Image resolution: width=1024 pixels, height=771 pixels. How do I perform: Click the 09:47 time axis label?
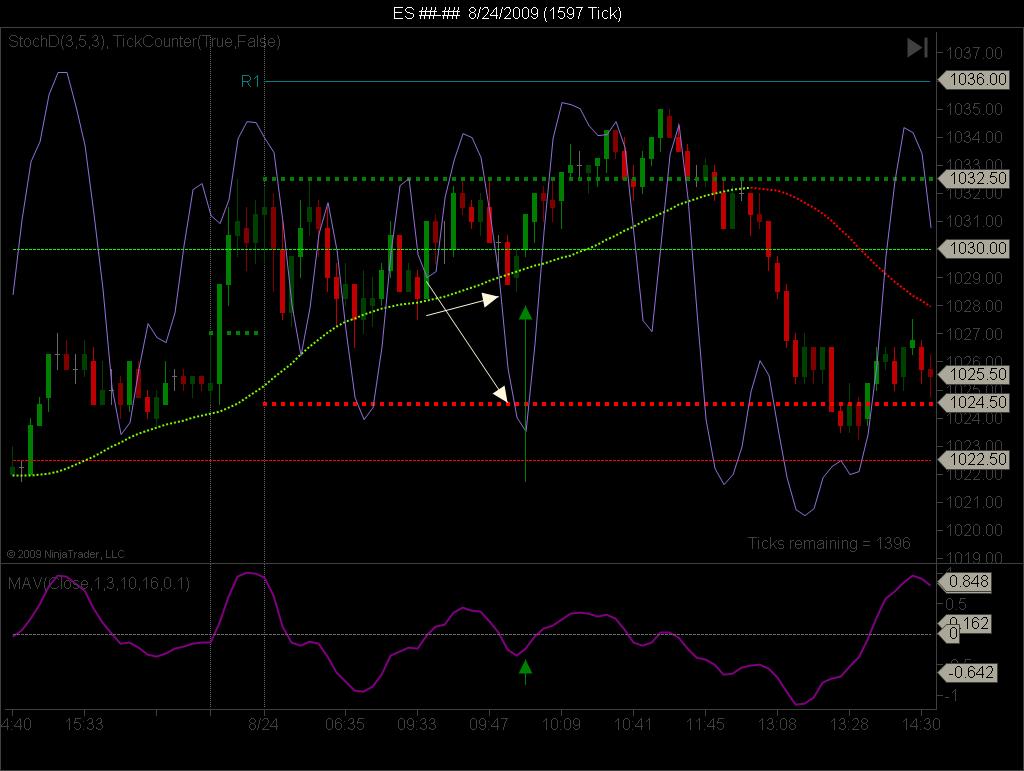tap(488, 724)
